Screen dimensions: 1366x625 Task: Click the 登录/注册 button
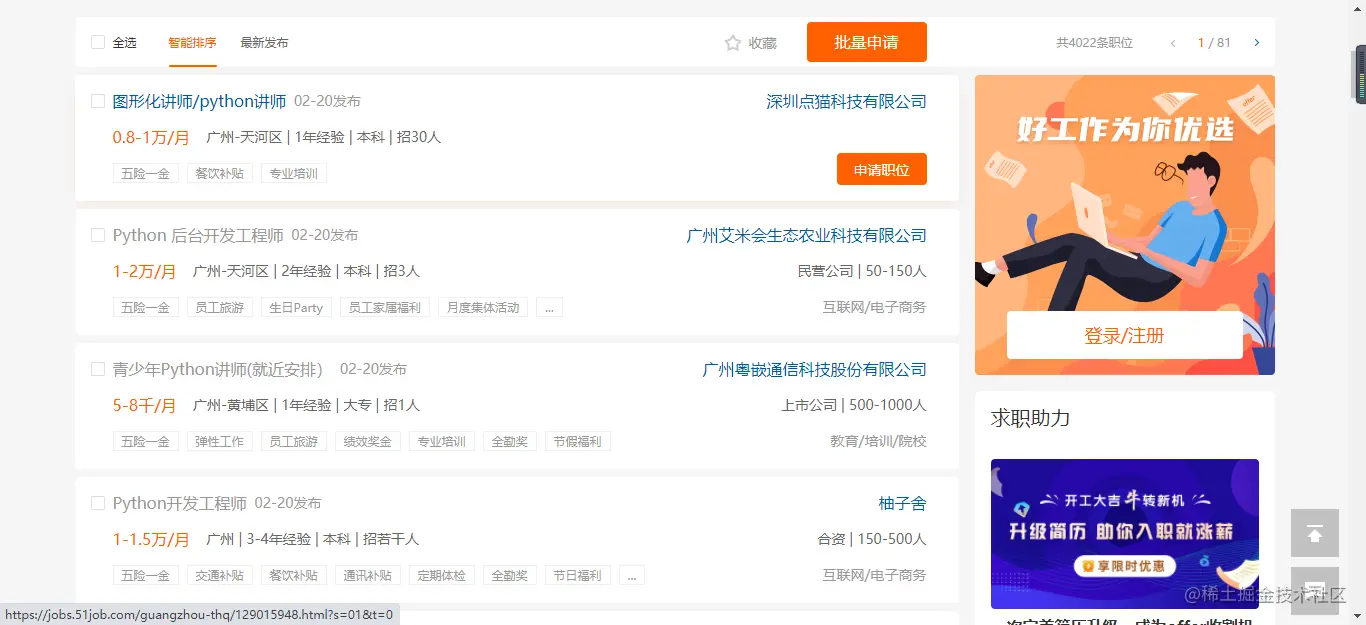tap(1124, 335)
